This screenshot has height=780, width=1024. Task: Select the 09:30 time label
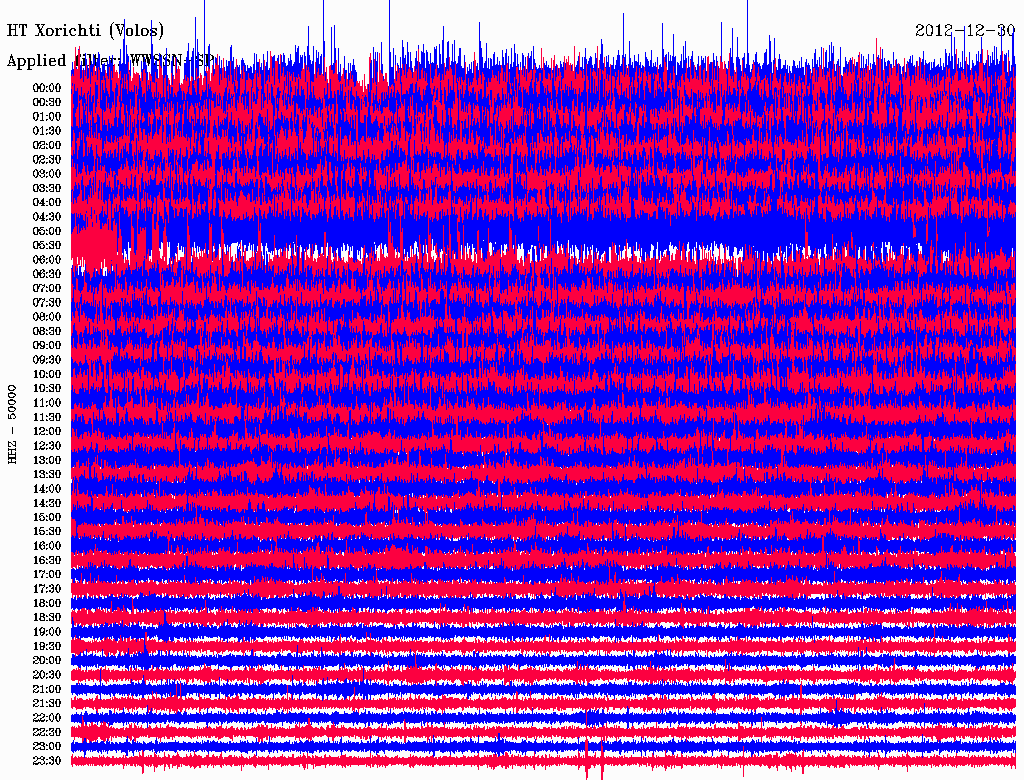pos(47,360)
